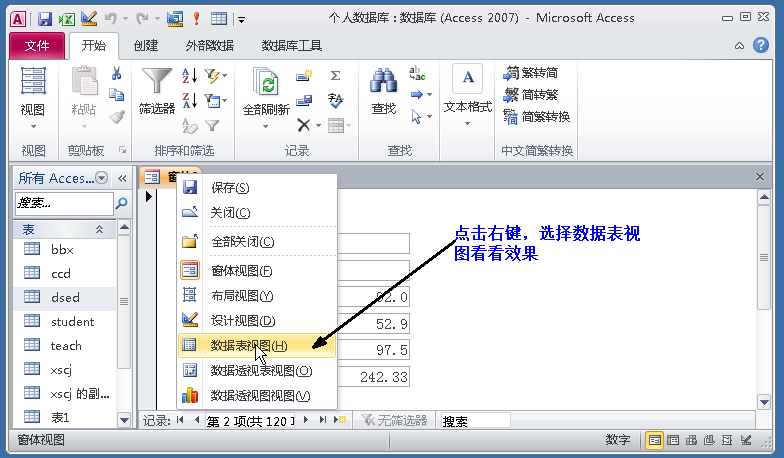Click the Totals sigma icon
The image size is (784, 458).
pyautogui.click(x=336, y=76)
